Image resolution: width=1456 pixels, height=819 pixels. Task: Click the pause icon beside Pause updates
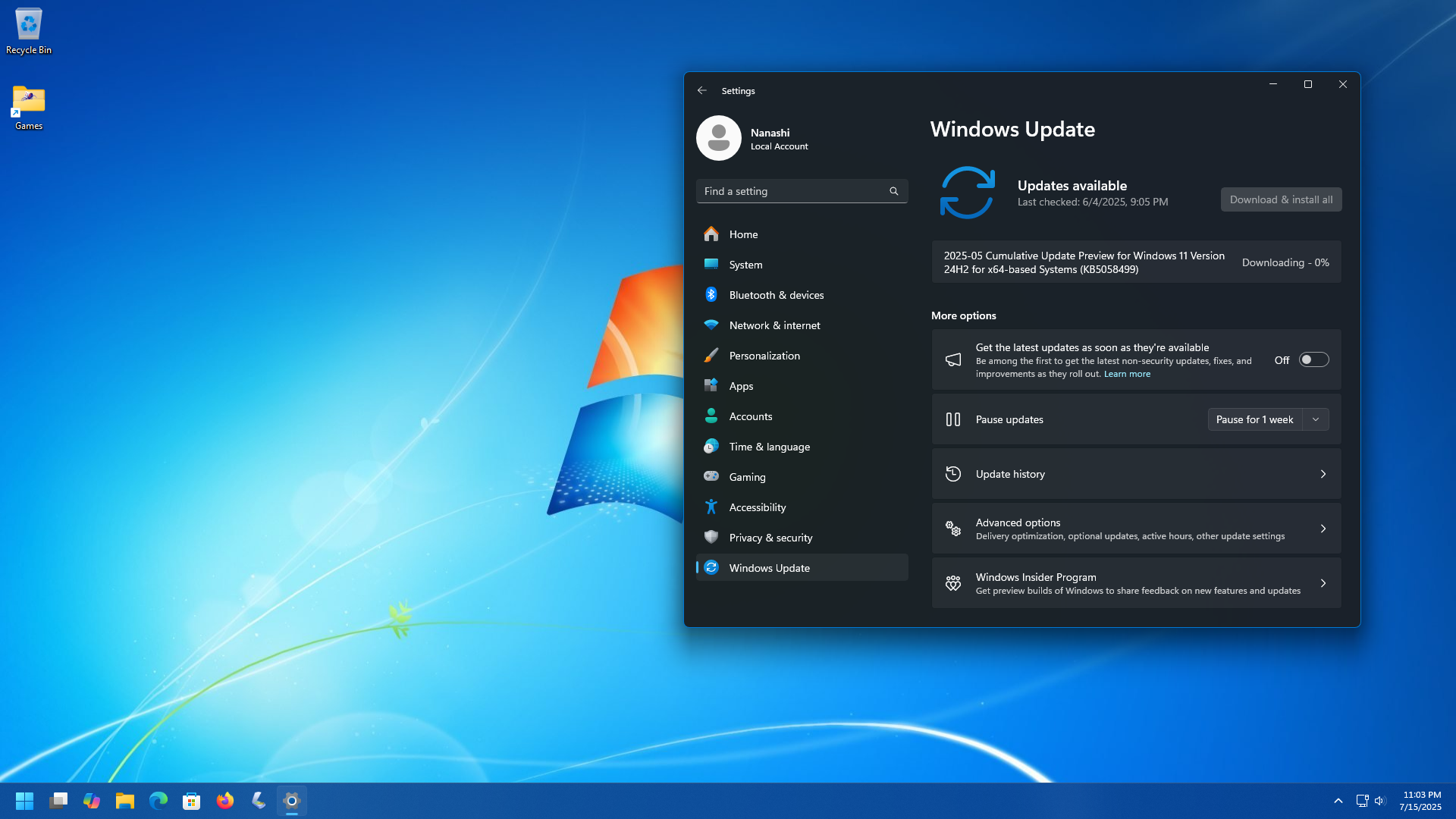click(x=953, y=419)
